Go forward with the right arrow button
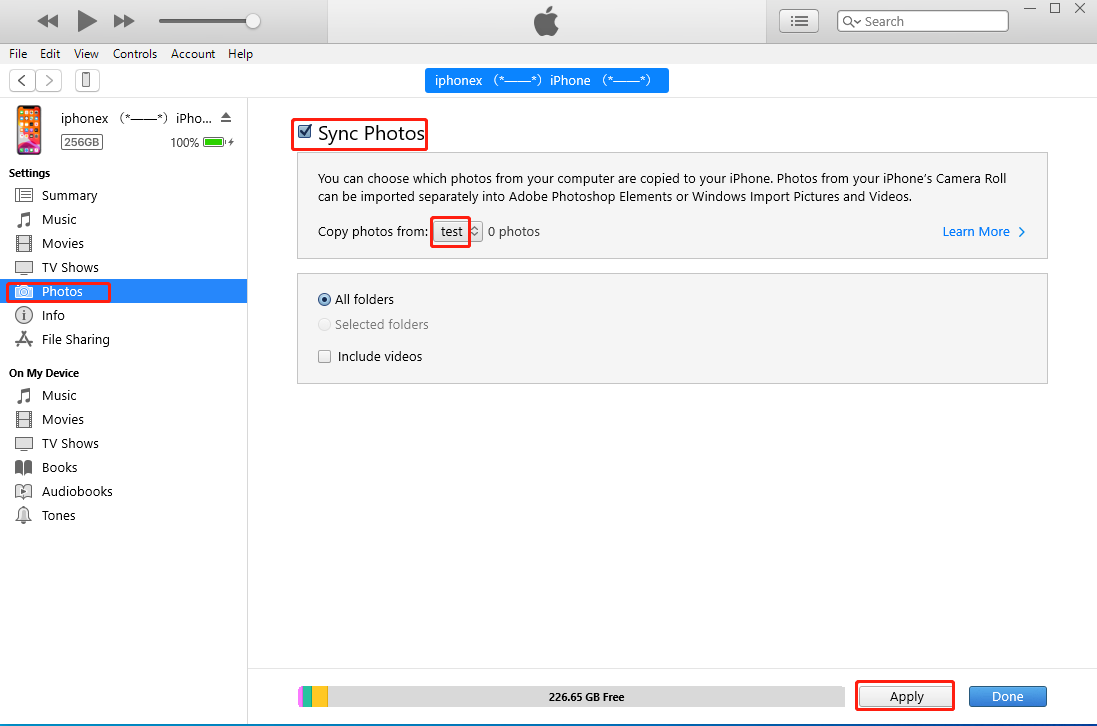1097x726 pixels. [49, 80]
